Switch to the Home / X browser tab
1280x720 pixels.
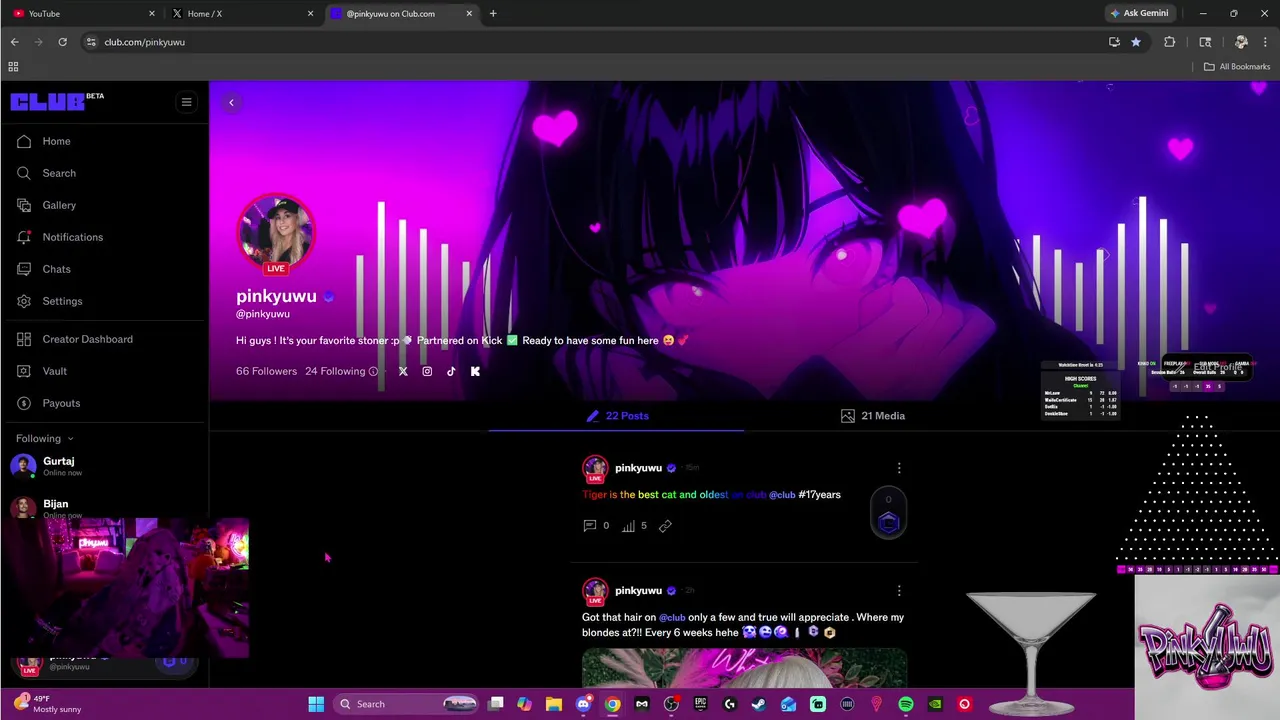[x=240, y=14]
